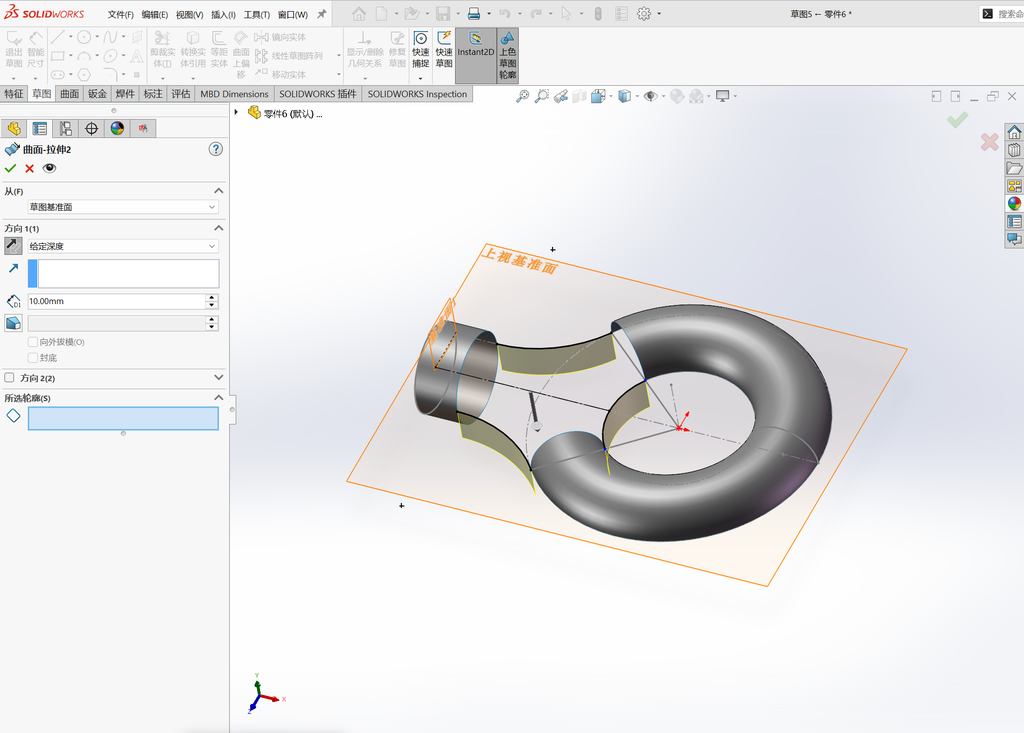The width and height of the screenshot is (1024, 733).
Task: Open the DimXpertManager crosshair tab icon
Action: [x=91, y=129]
